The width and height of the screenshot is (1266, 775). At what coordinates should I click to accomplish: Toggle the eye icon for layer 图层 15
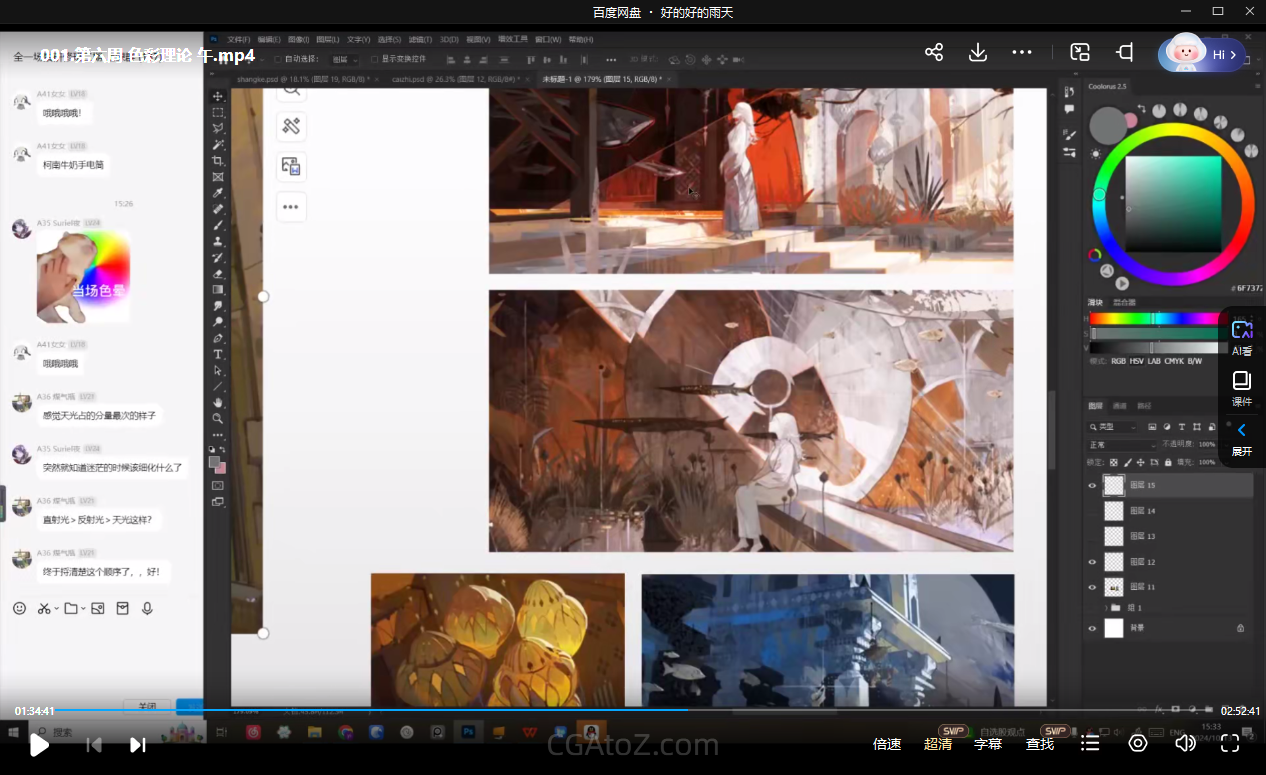tap(1092, 485)
